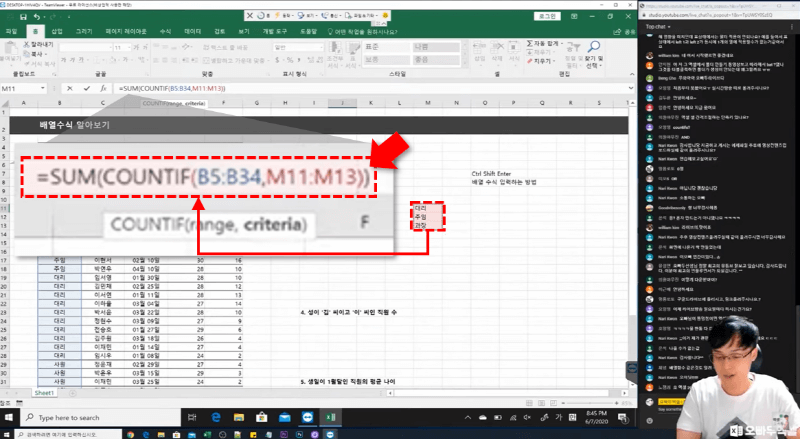
Task: Click the AutoSum sigma icon
Action: [x=527, y=43]
